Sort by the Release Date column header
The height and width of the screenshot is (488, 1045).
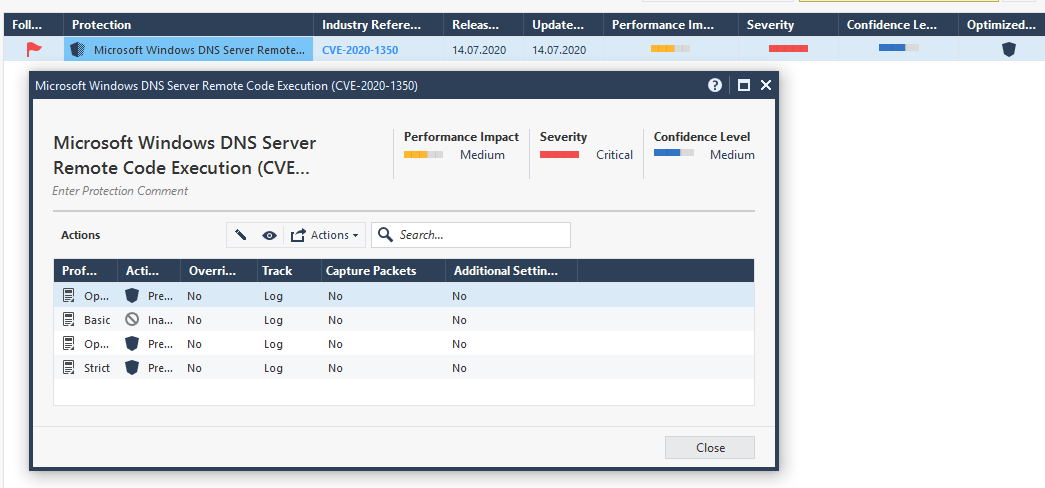(484, 25)
